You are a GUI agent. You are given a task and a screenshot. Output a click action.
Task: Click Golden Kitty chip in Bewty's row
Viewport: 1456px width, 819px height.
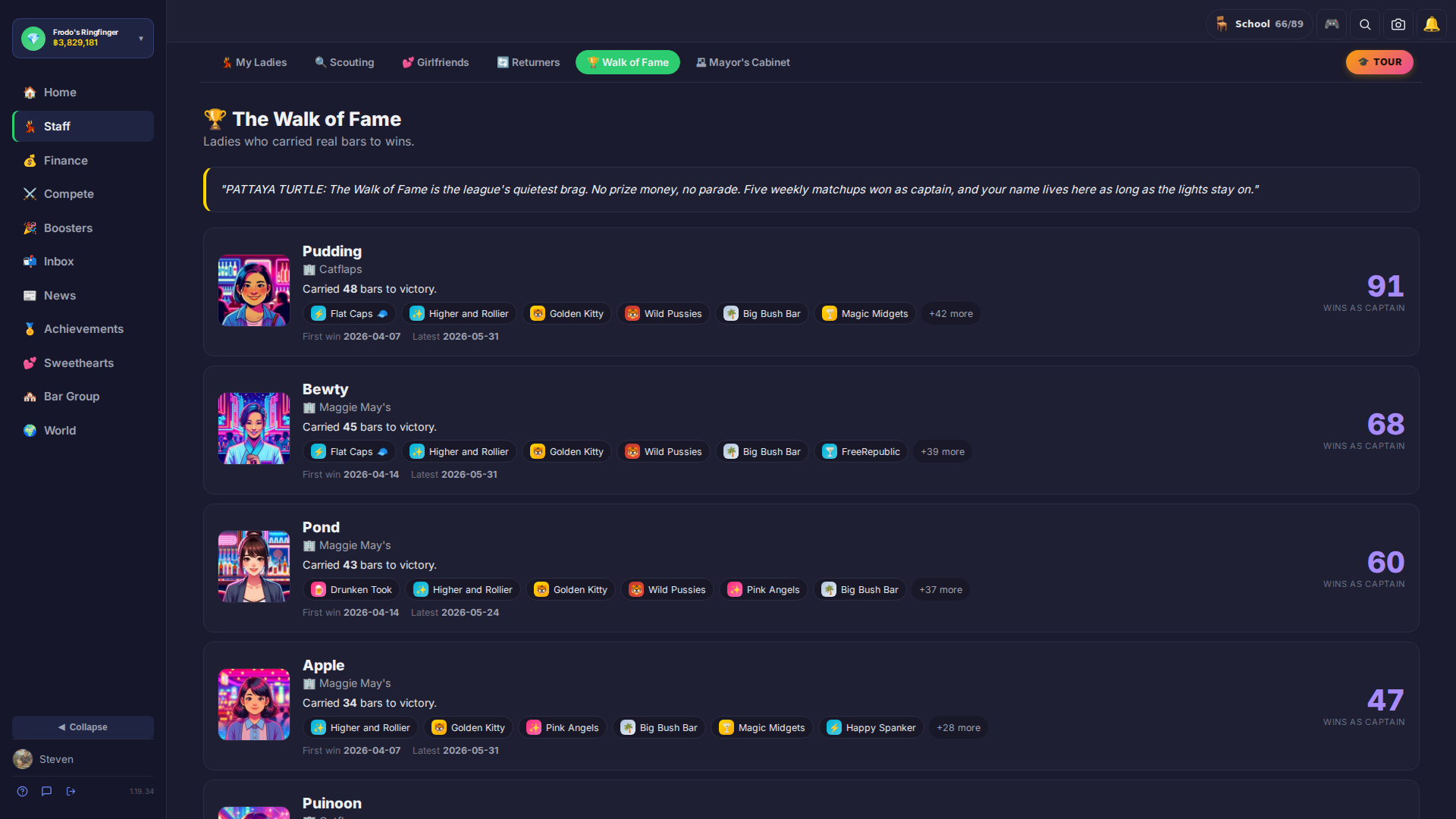point(567,452)
